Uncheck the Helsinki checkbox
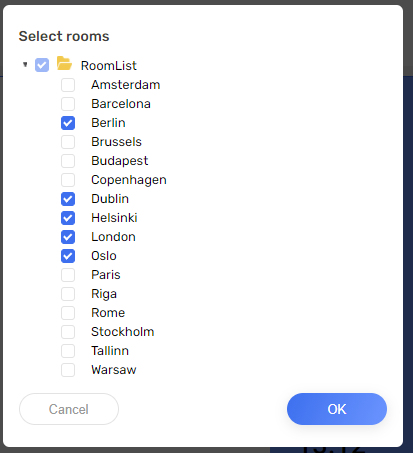 tap(68, 218)
